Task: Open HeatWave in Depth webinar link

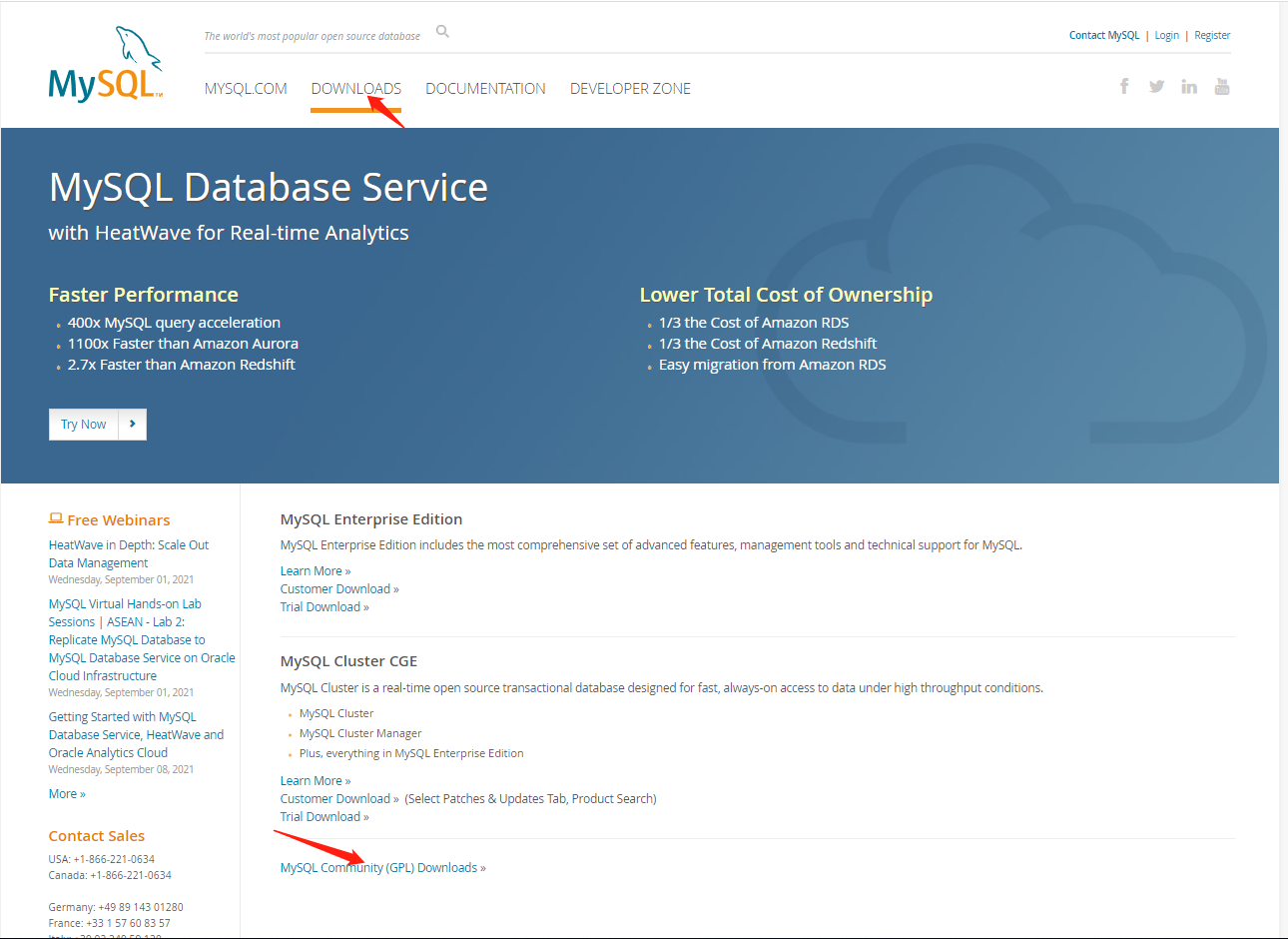Action: click(x=129, y=554)
